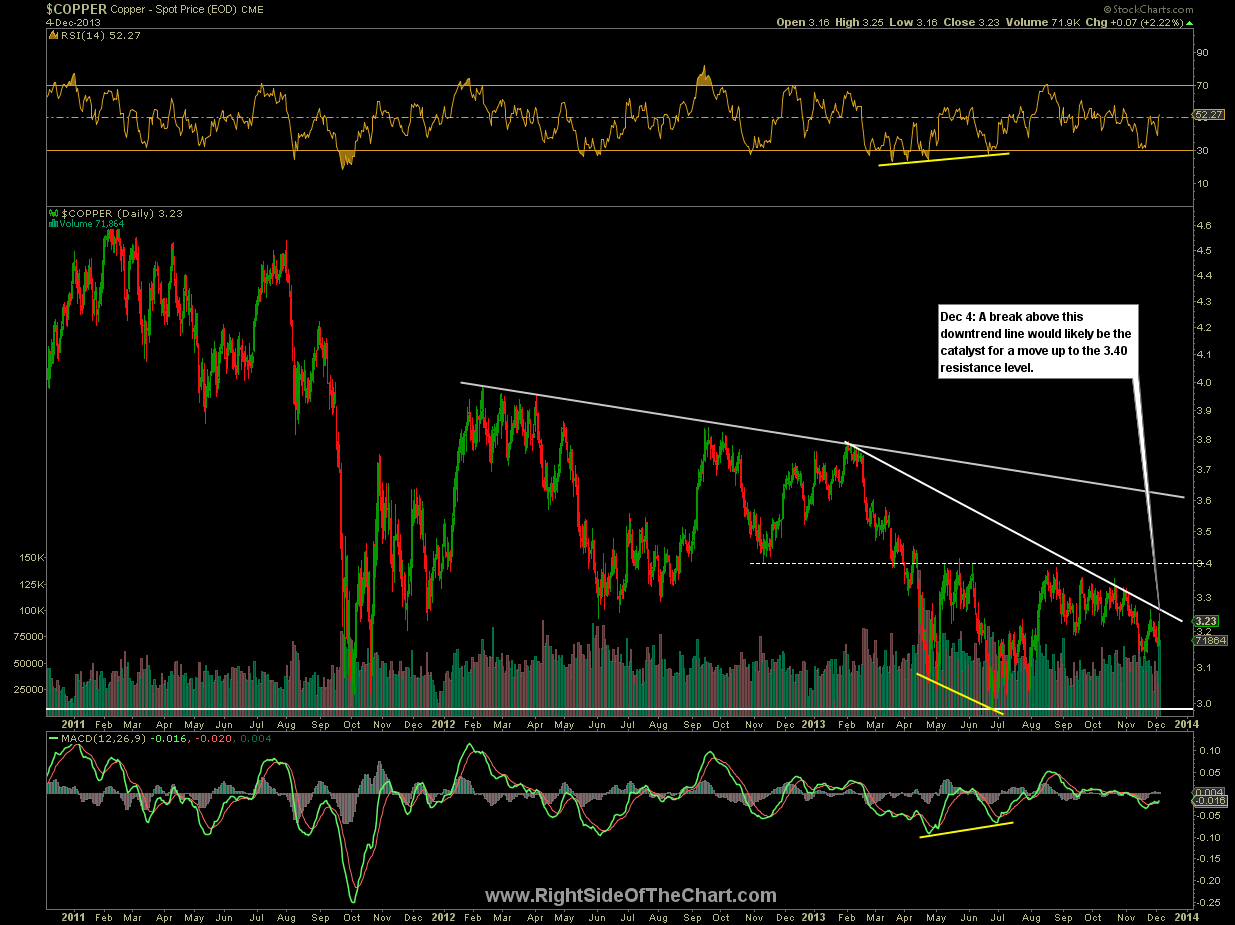Screen dimensions: 1235x925
Task: Click the 3.23 current price tag
Action: [1203, 620]
